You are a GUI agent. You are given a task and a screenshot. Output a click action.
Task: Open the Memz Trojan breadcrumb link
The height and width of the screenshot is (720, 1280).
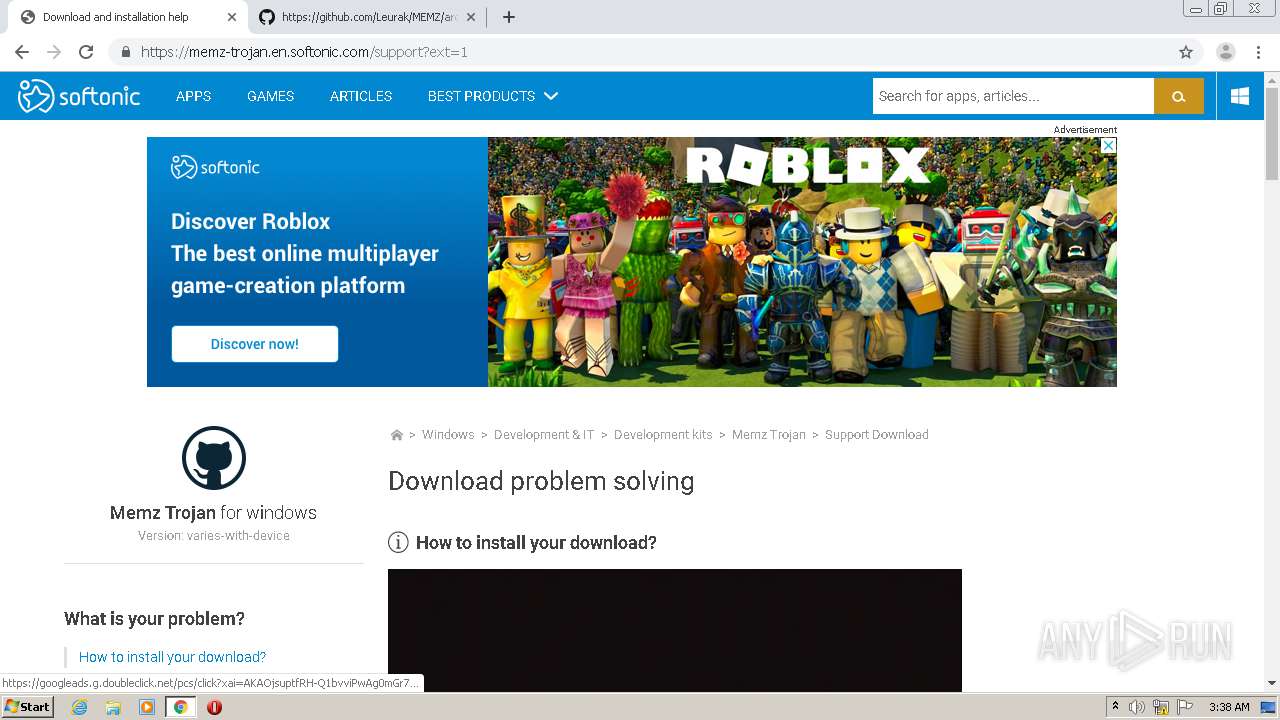coord(768,435)
